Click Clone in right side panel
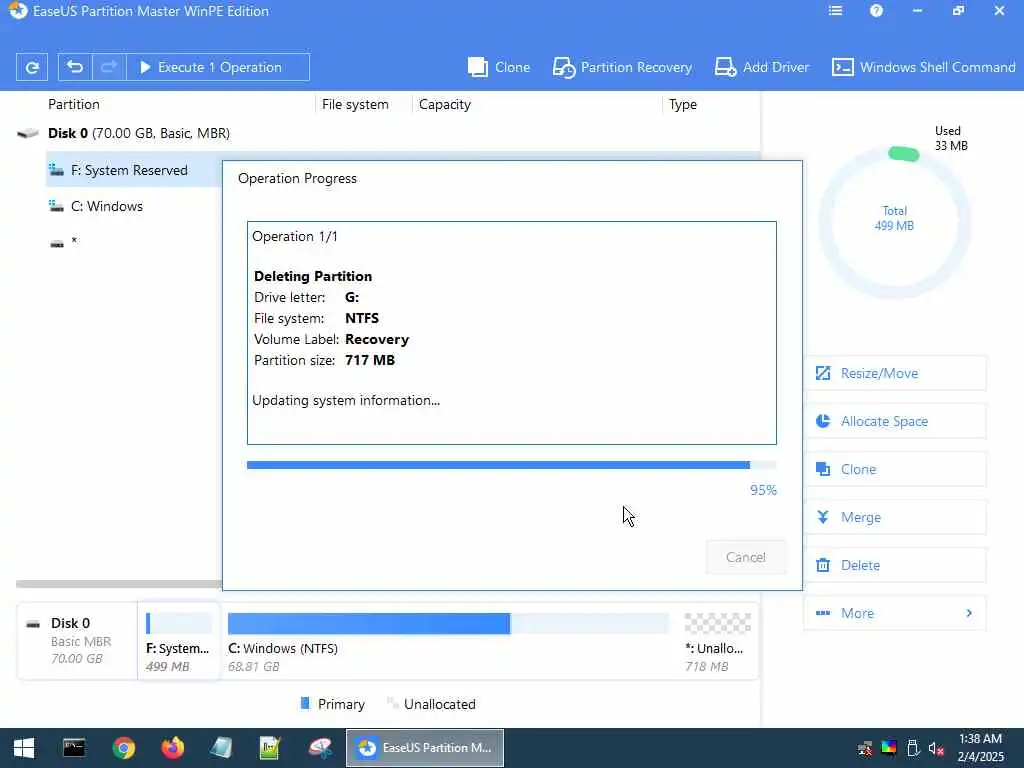 [x=895, y=469]
